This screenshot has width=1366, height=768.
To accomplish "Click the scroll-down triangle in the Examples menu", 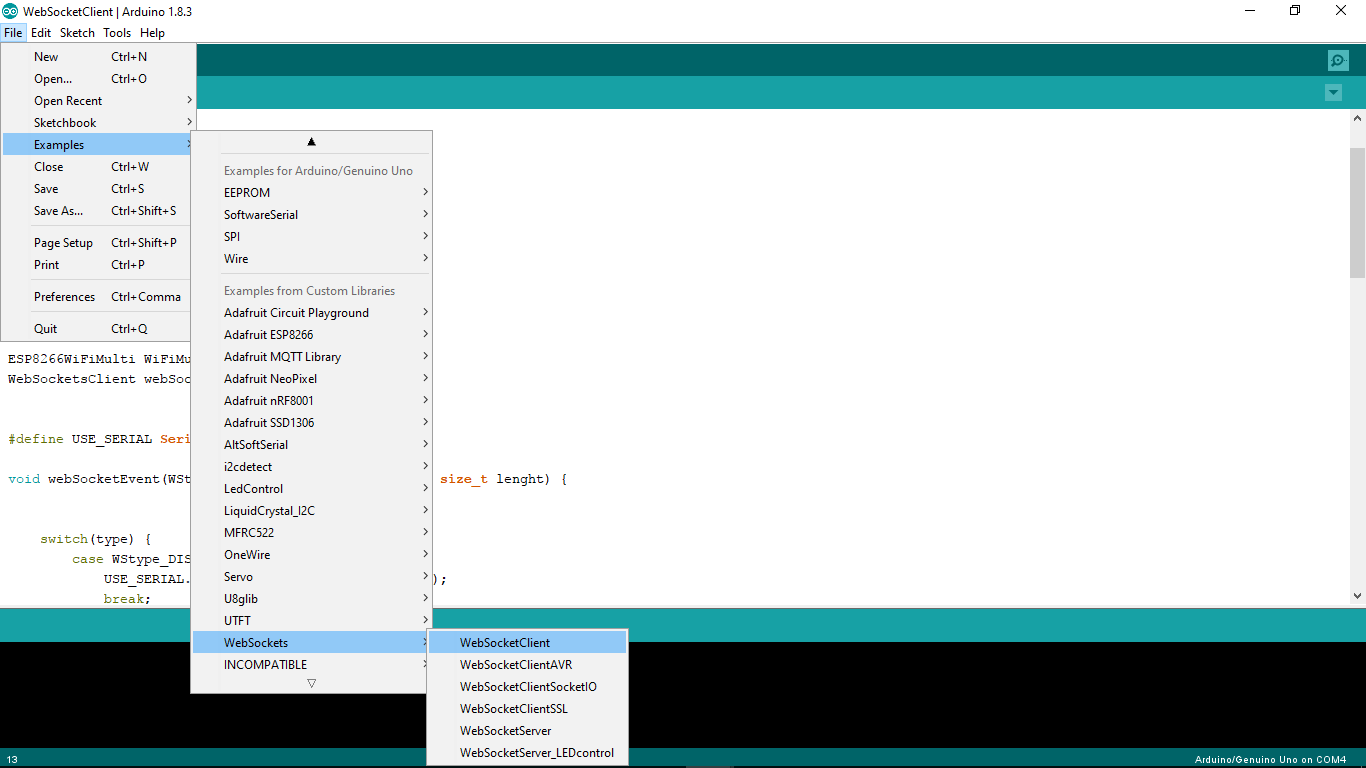I will pos(311,682).
